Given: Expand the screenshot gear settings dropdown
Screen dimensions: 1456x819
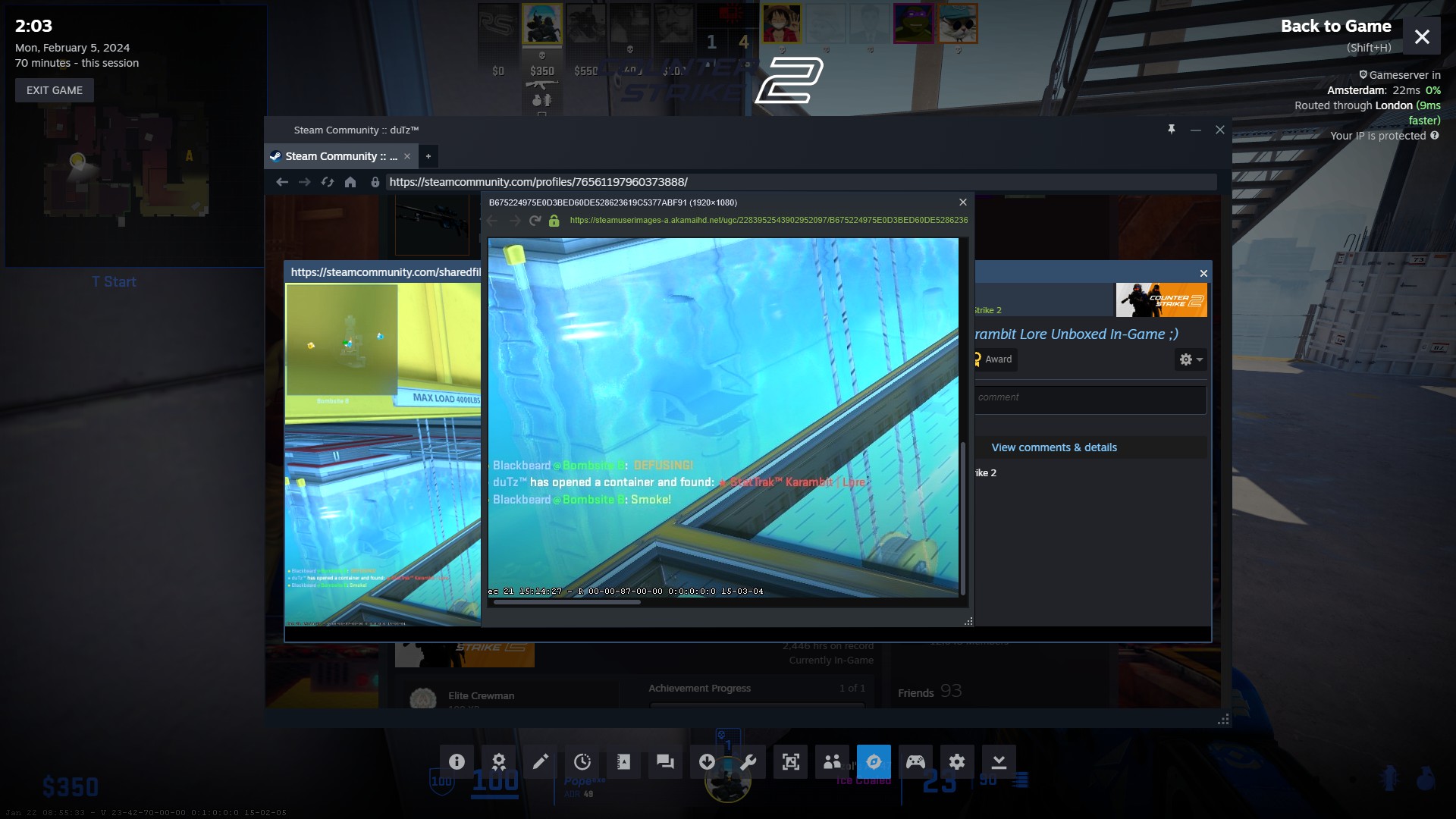Looking at the screenshot, I should click(1191, 359).
